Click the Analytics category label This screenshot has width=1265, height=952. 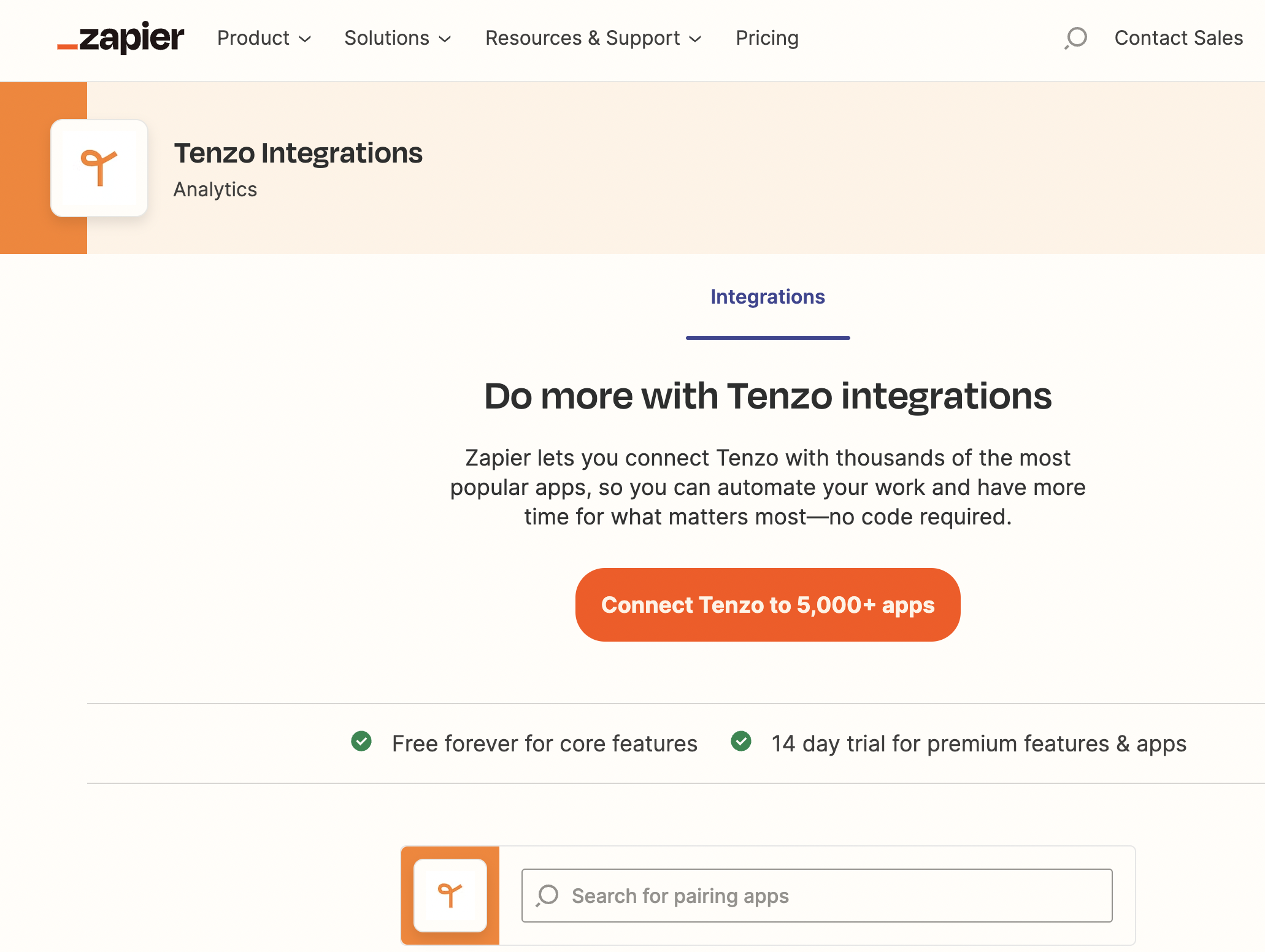pos(215,190)
